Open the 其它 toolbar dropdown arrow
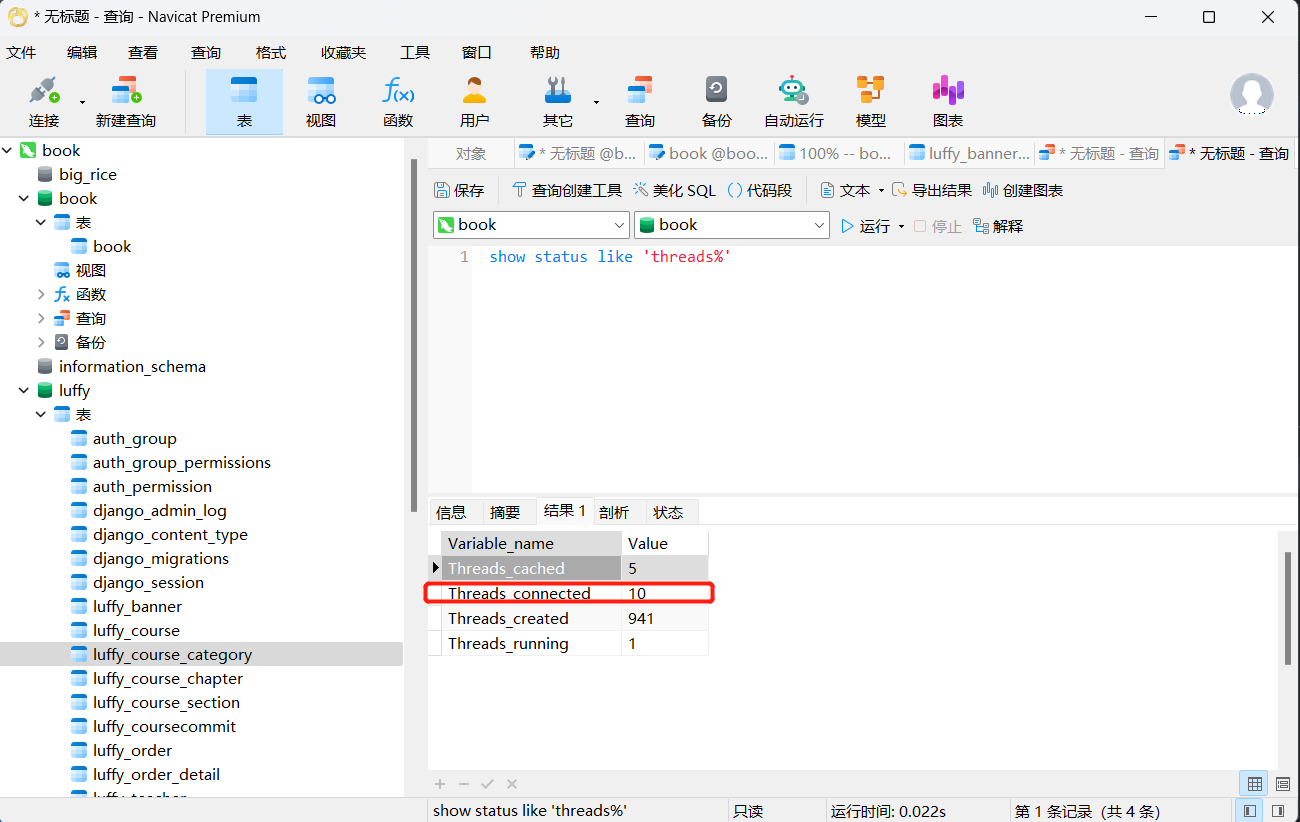Screen dimensions: 1300x822 click(x=596, y=102)
